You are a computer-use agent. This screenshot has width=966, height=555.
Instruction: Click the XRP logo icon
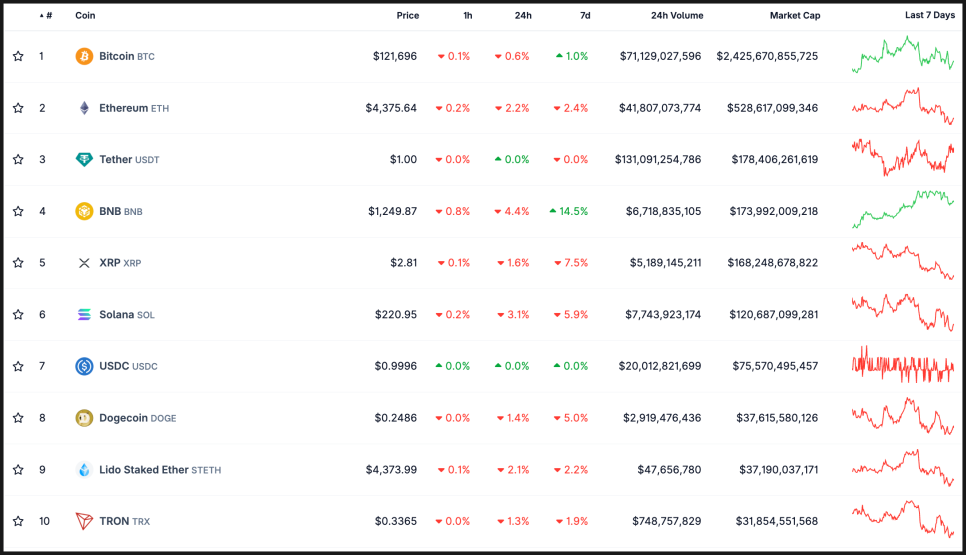click(x=84, y=263)
